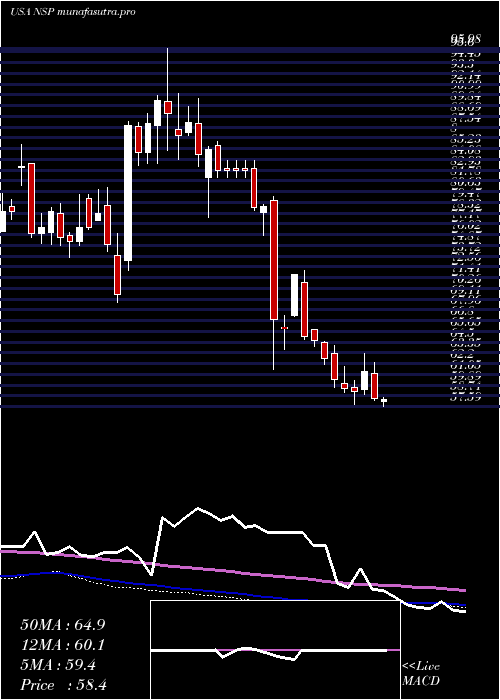This screenshot has height=700, width=500.
Task: Click the MACD indicator panel box
Action: coord(275,650)
